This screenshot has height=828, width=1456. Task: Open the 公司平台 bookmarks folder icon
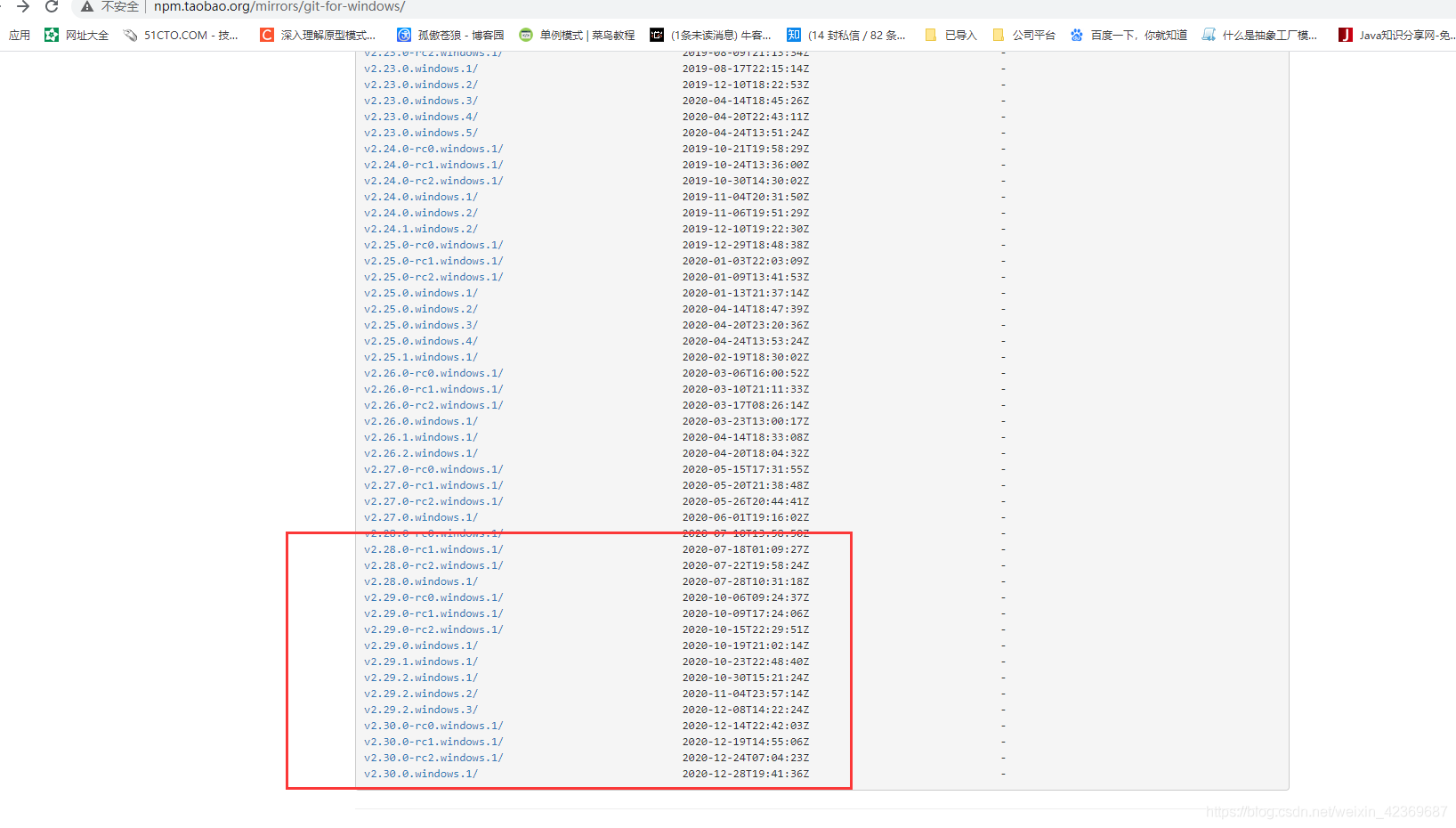pyautogui.click(x=999, y=35)
